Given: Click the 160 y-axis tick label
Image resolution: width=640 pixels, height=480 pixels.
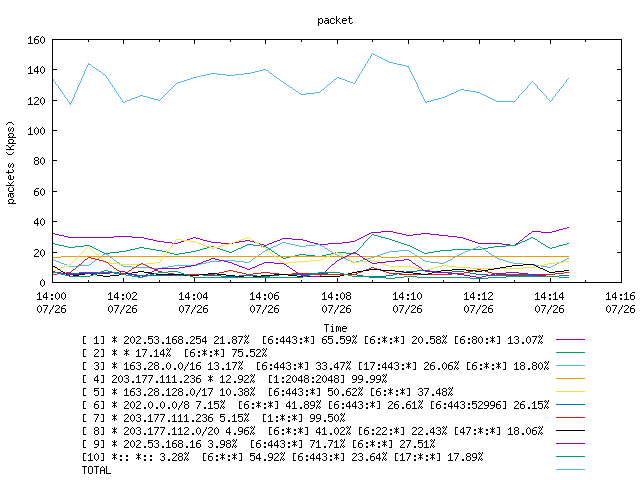Looking at the screenshot, I should point(36,40).
